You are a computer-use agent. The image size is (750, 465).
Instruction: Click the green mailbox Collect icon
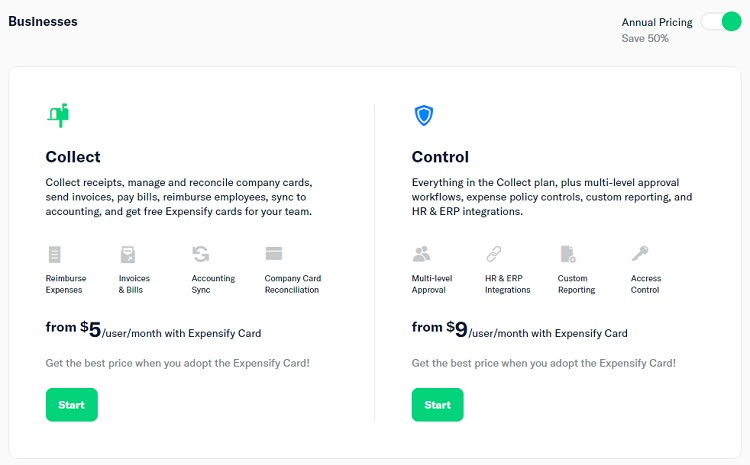tap(58, 115)
